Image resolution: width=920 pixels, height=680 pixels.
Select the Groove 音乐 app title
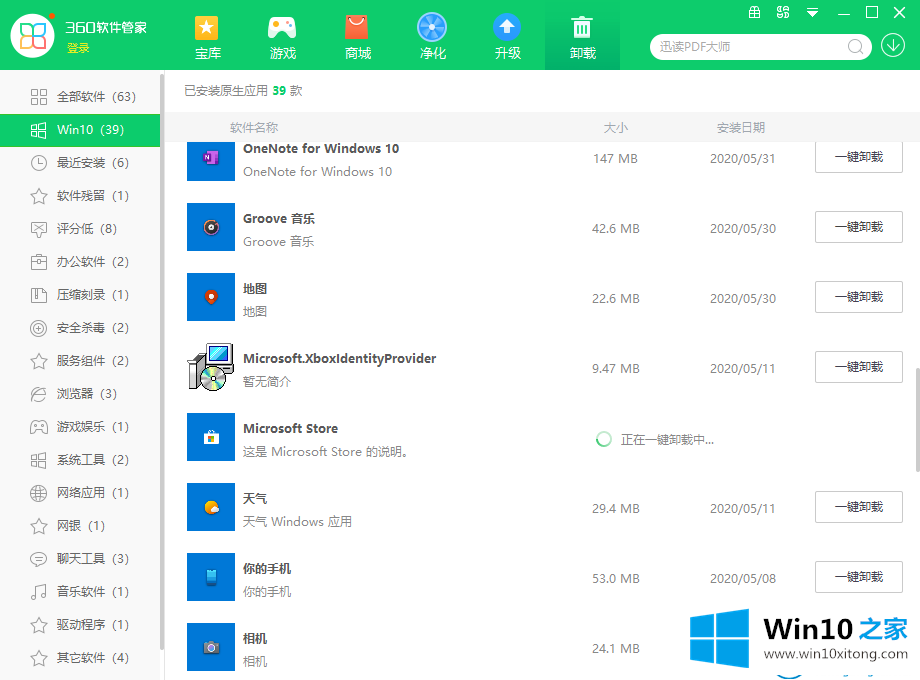point(279,219)
